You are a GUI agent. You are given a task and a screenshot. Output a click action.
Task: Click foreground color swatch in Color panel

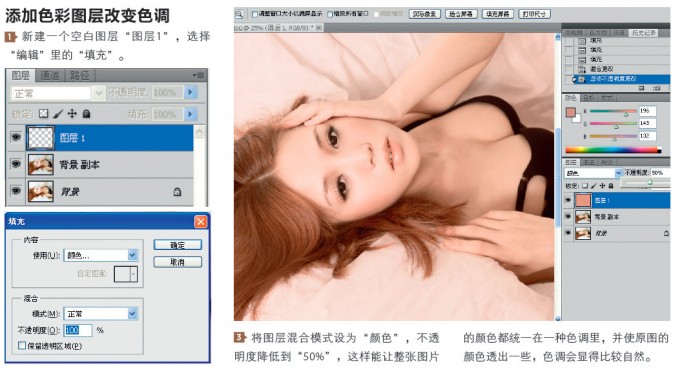[x=570, y=113]
